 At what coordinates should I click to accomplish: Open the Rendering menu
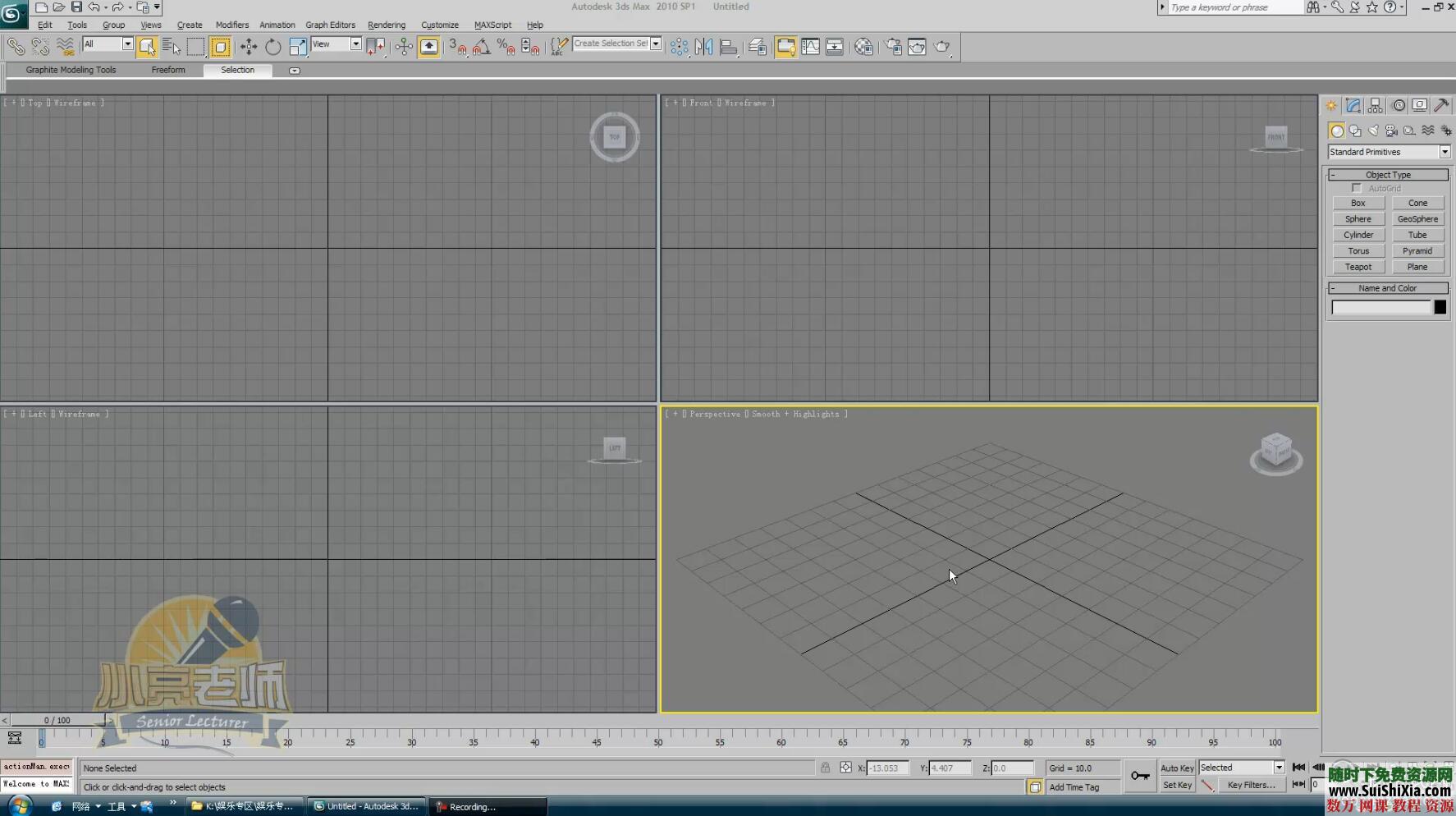386,25
